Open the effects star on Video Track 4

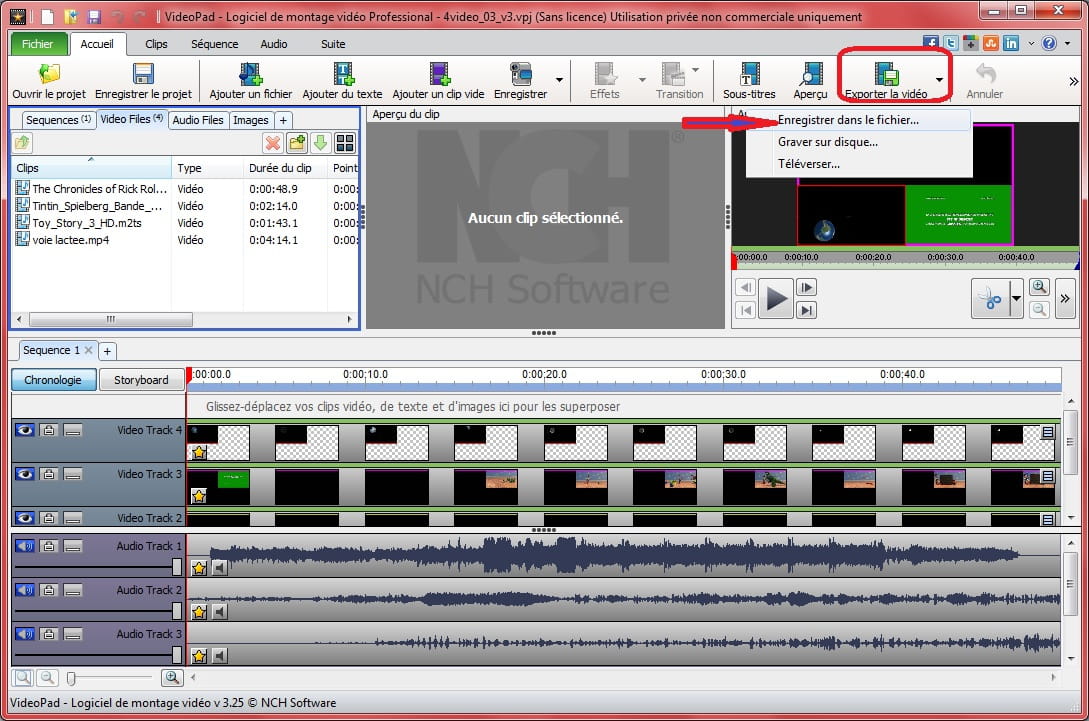click(199, 453)
